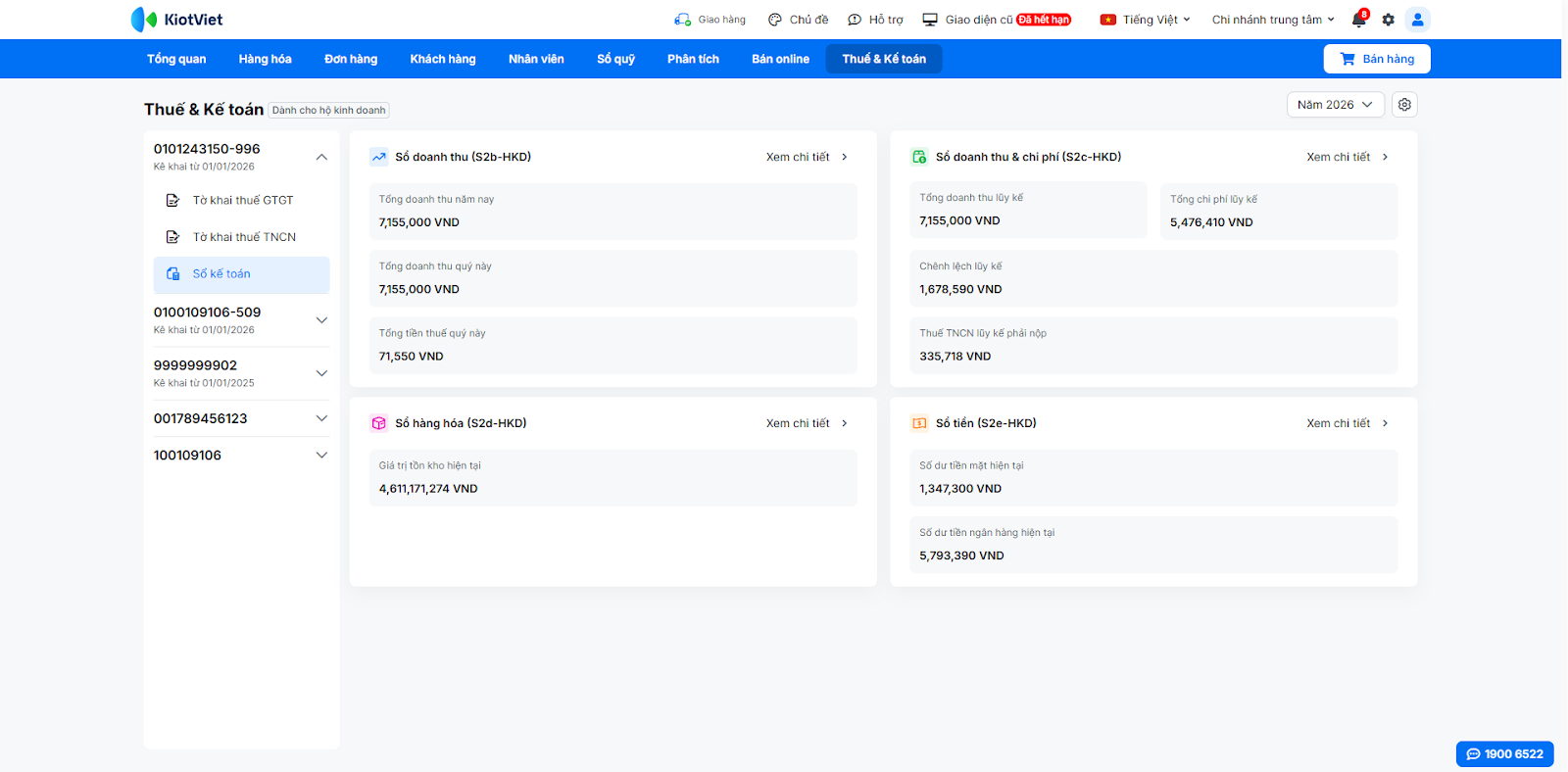Click the Giao diện cũ monitor icon

930,20
